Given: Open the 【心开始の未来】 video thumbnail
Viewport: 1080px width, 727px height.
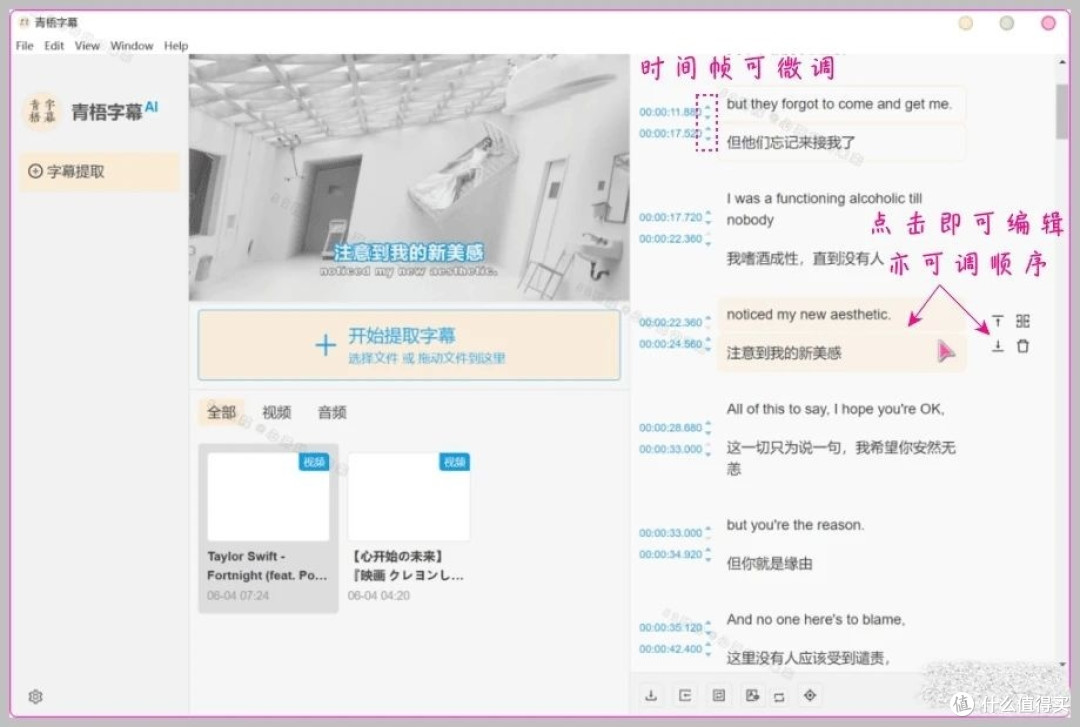Looking at the screenshot, I should pos(409,496).
